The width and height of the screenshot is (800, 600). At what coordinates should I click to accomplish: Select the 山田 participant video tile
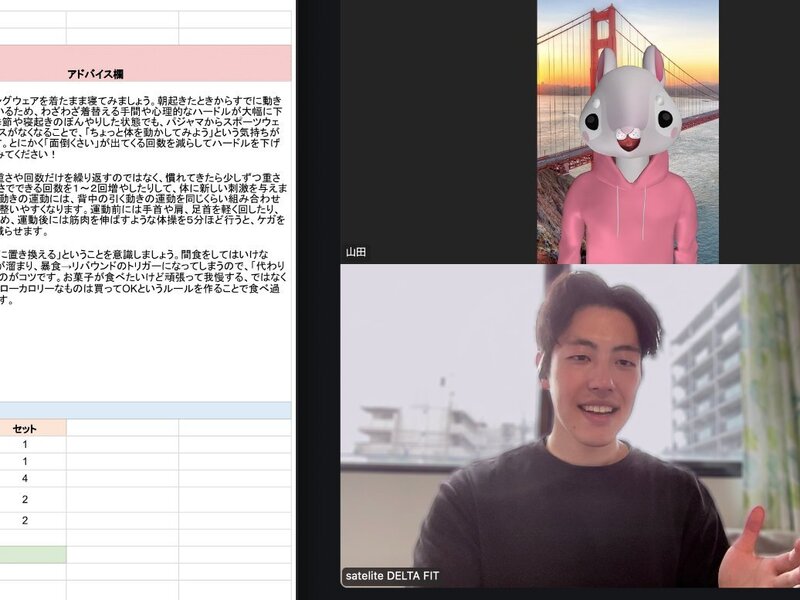coord(627,130)
